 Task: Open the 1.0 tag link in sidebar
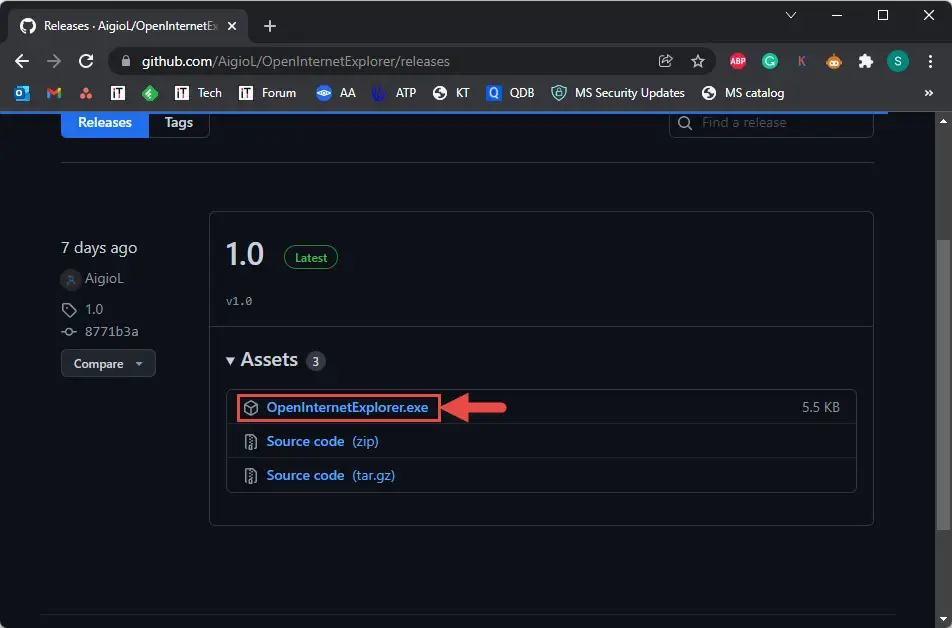[x=94, y=309]
